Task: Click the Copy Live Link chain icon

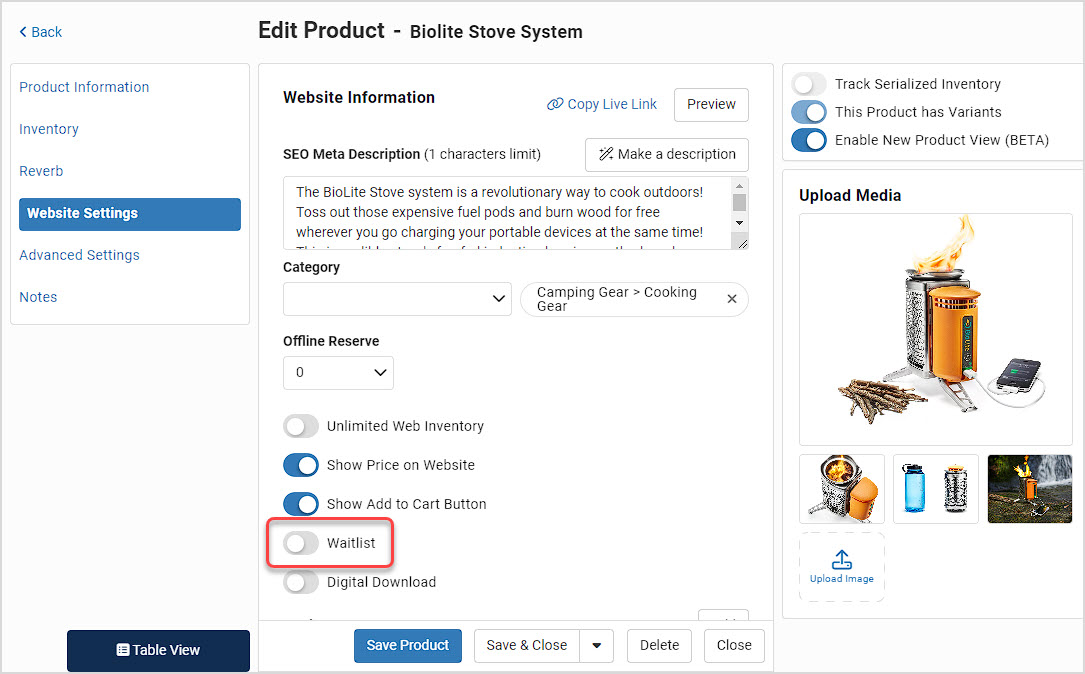Action: 555,104
